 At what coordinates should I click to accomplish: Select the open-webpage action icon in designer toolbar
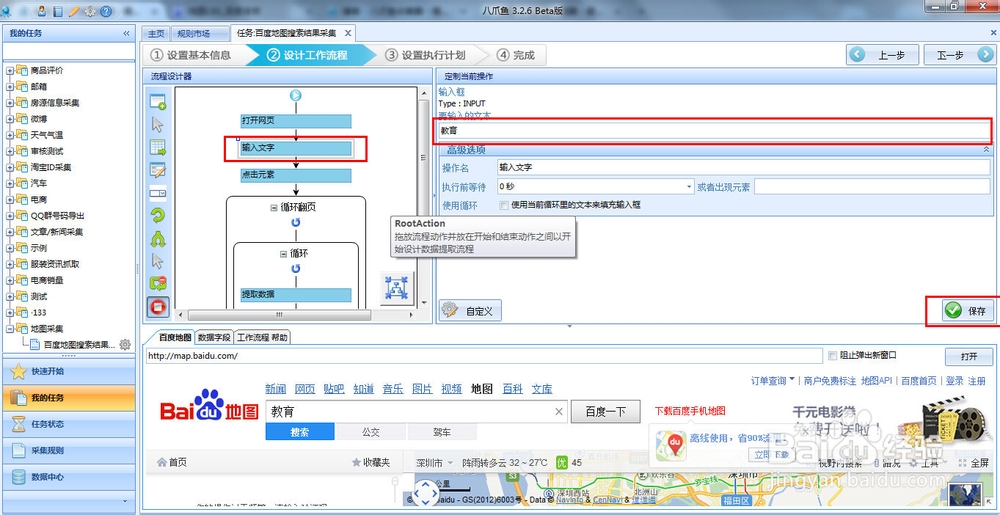point(157,101)
